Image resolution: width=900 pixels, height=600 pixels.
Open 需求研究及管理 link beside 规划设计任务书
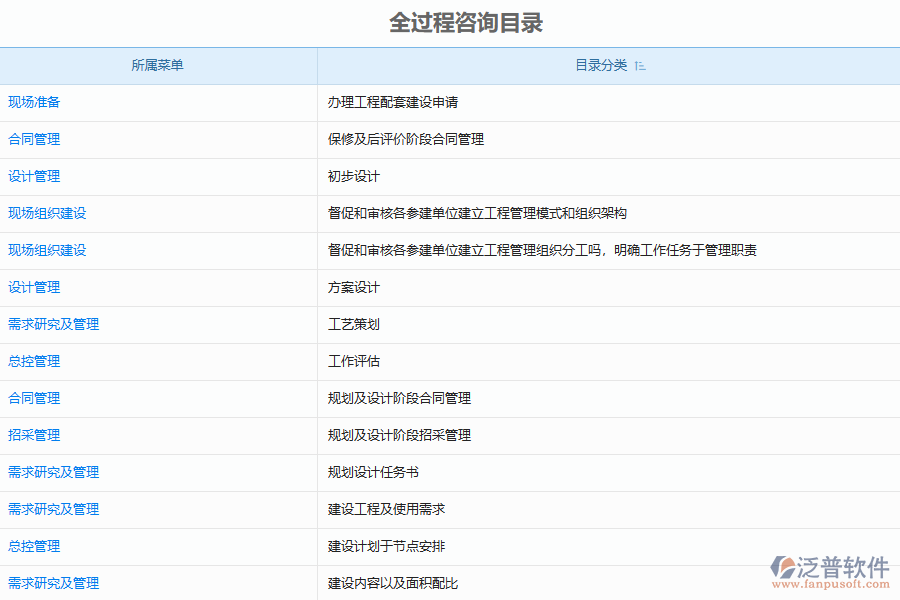pos(53,472)
